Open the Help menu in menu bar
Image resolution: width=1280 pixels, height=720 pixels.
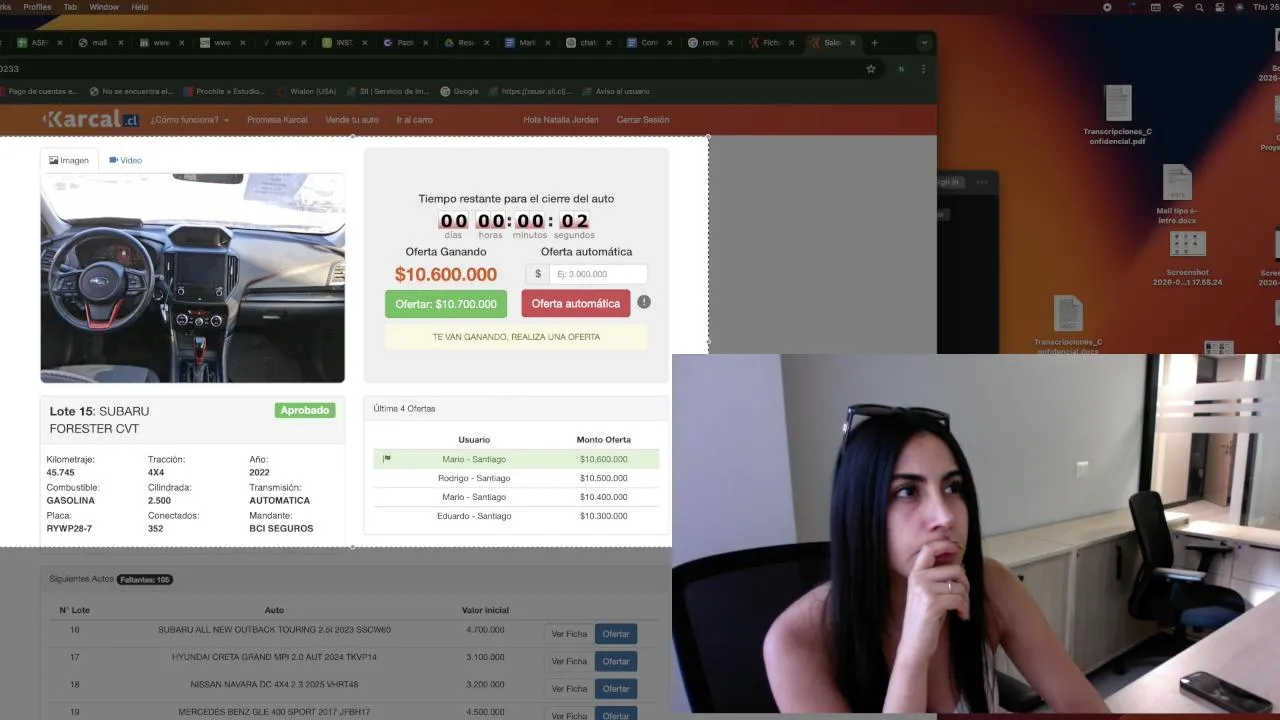140,7
